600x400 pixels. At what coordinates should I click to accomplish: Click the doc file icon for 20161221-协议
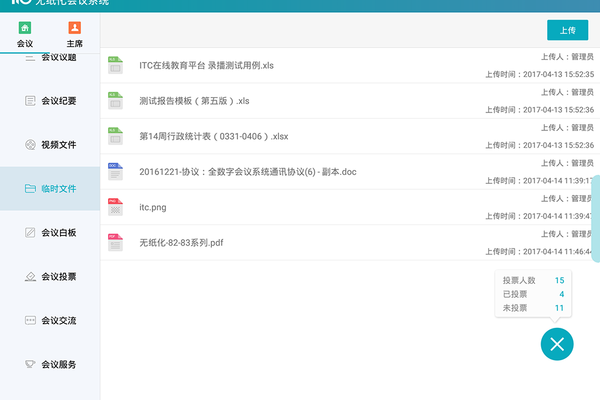[x=115, y=171]
